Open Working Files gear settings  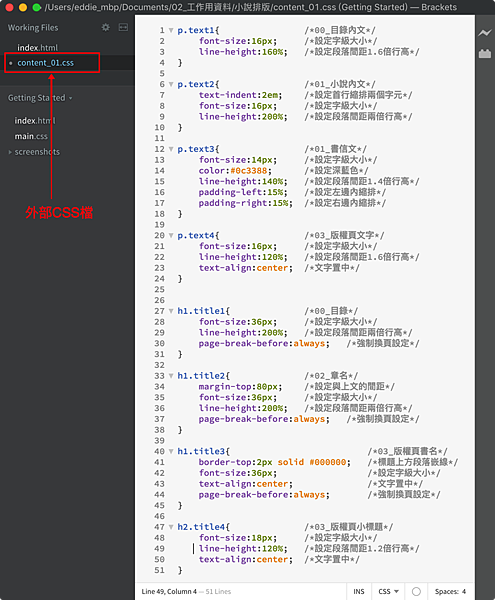pyautogui.click(x=105, y=27)
